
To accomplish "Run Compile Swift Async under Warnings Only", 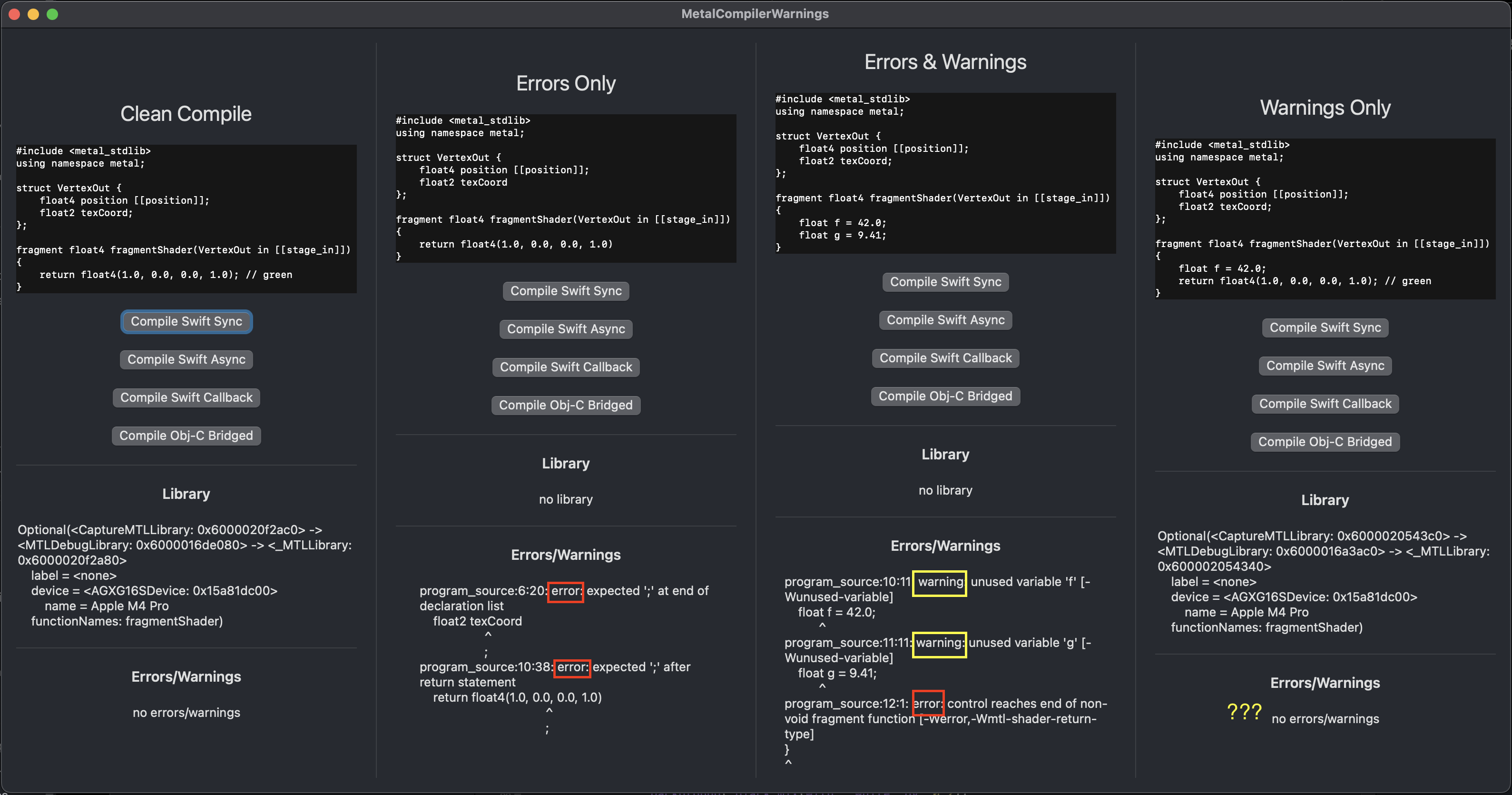I will pos(1325,366).
